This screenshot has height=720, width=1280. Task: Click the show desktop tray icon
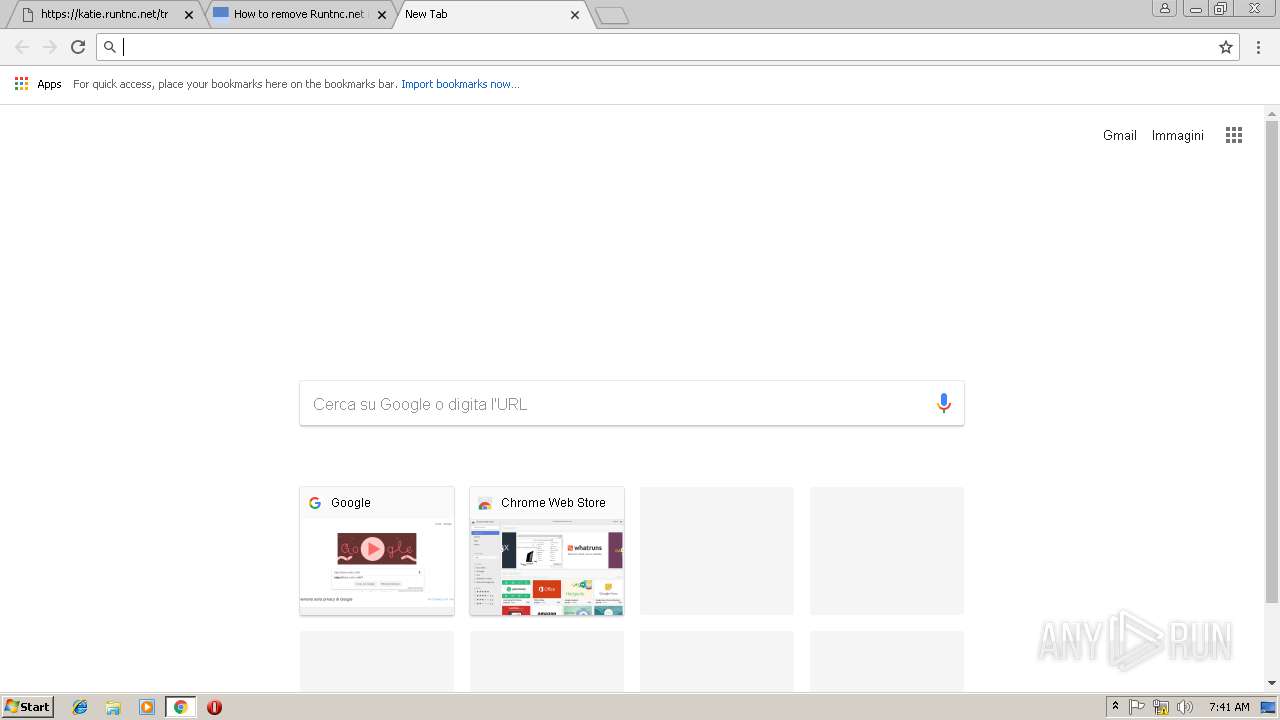(1268, 707)
